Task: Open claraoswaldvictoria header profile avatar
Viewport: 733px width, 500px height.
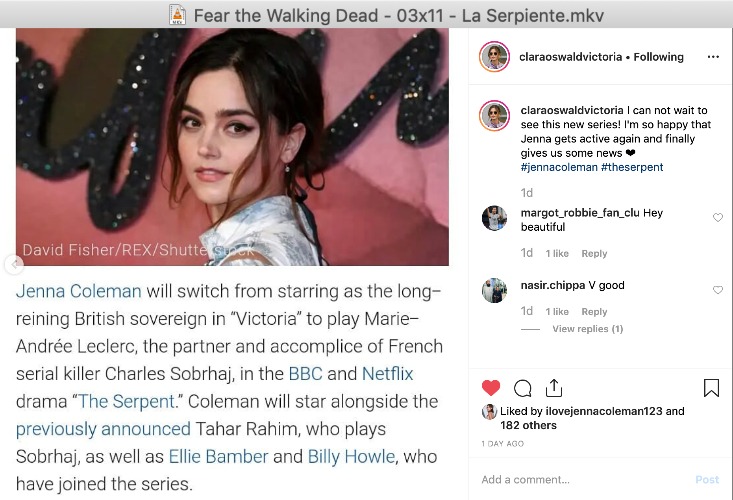Action: click(x=494, y=57)
